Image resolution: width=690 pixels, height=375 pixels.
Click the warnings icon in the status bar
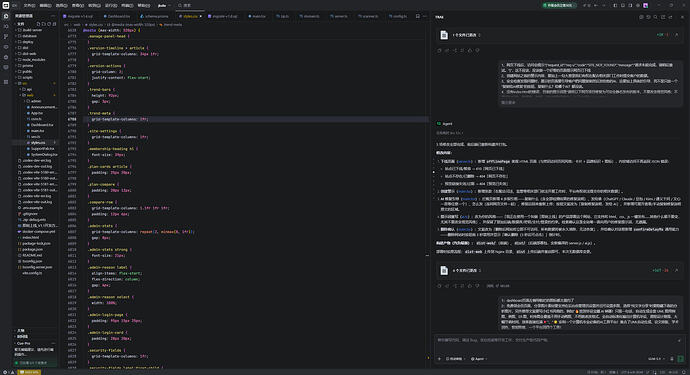tap(12, 372)
